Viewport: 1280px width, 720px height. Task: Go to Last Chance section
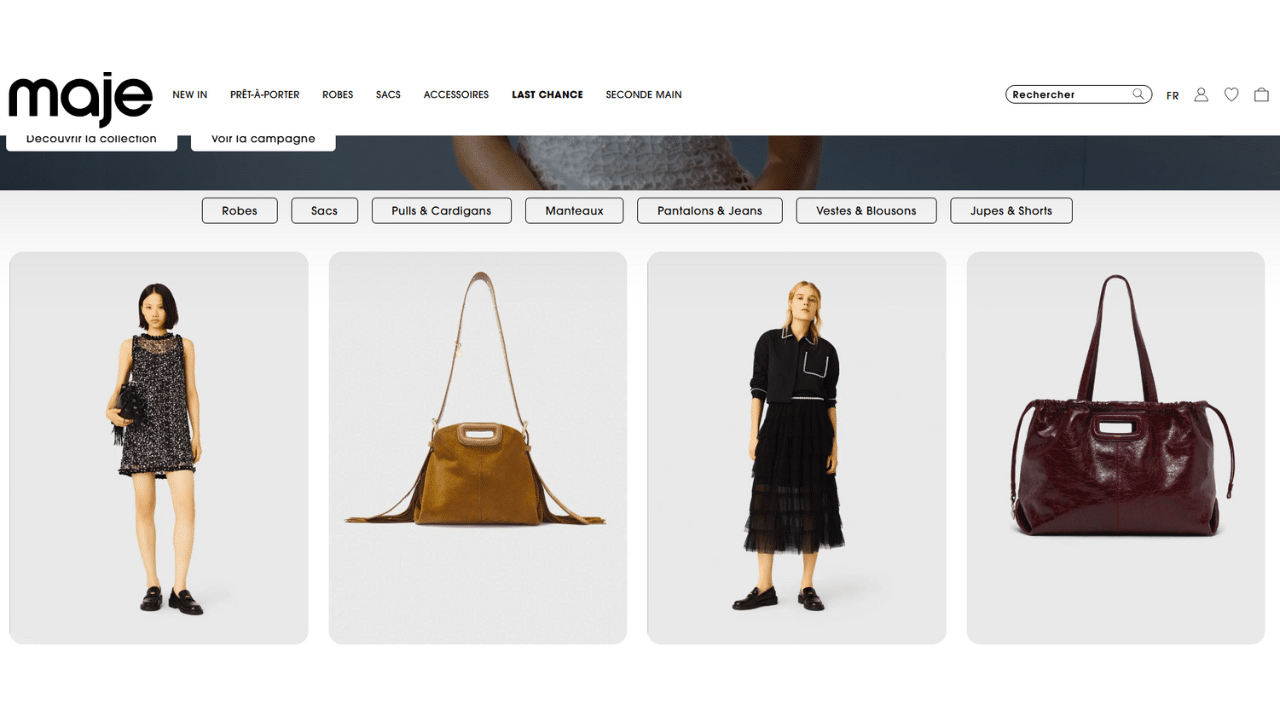547,95
